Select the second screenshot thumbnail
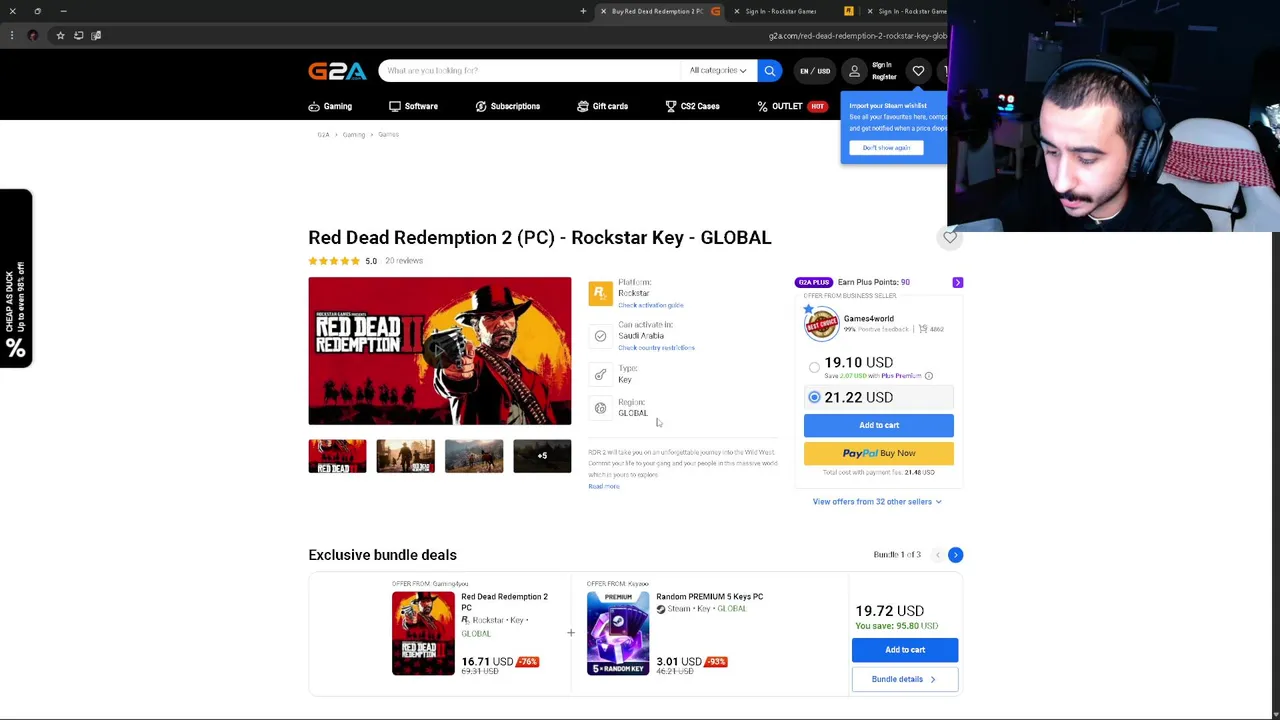Screen dimensions: 1280x720 405,456
